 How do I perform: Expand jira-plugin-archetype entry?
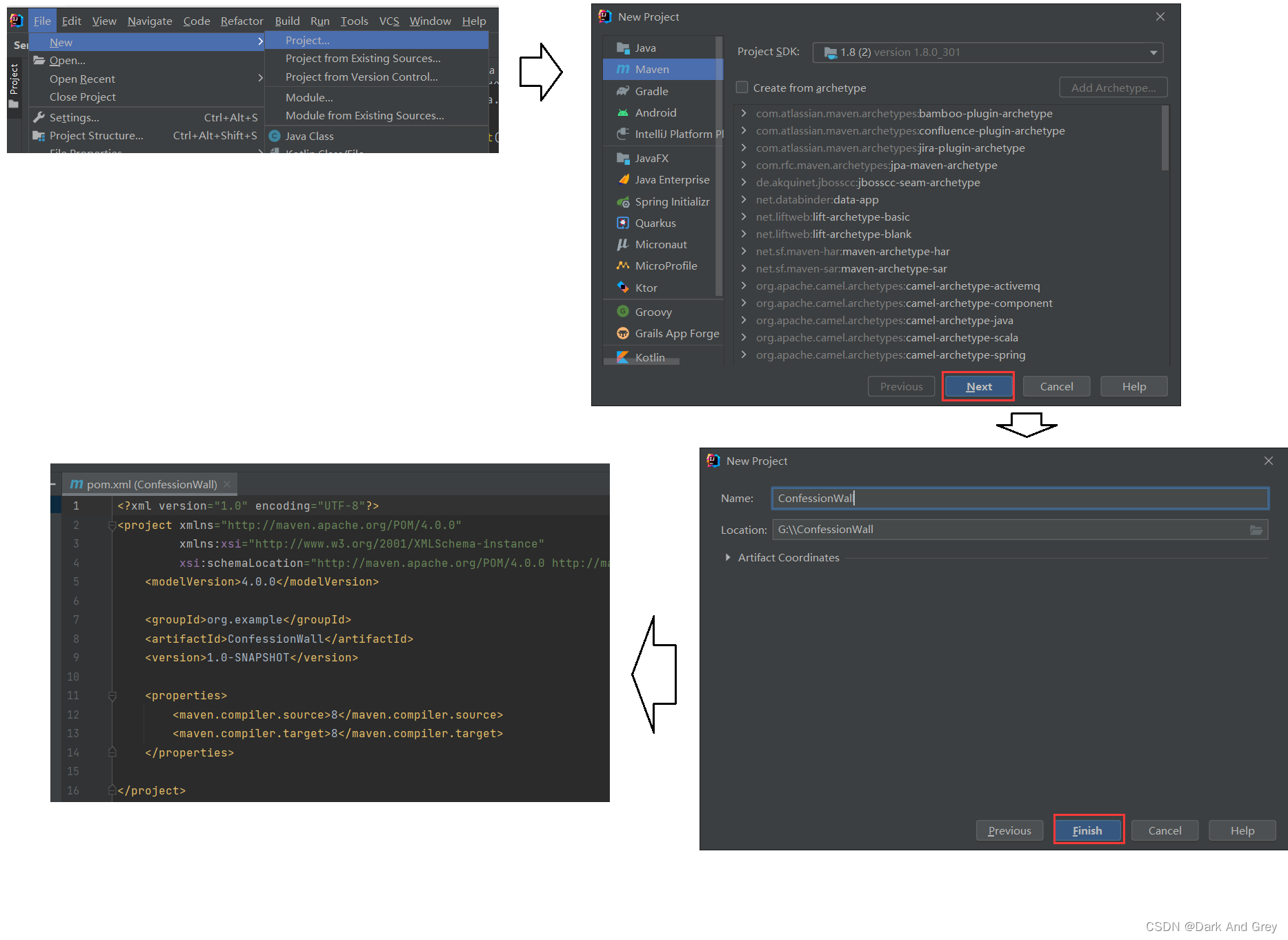(744, 148)
